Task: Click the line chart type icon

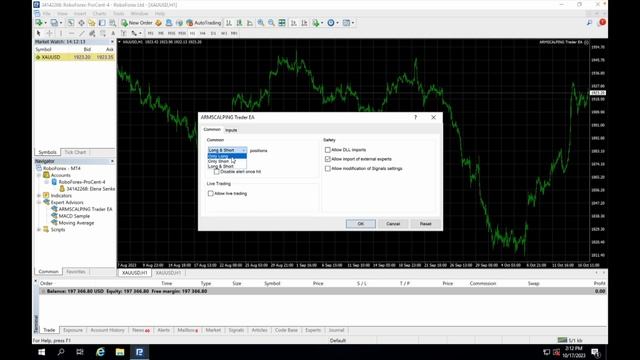Action: pyautogui.click(x=250, y=23)
